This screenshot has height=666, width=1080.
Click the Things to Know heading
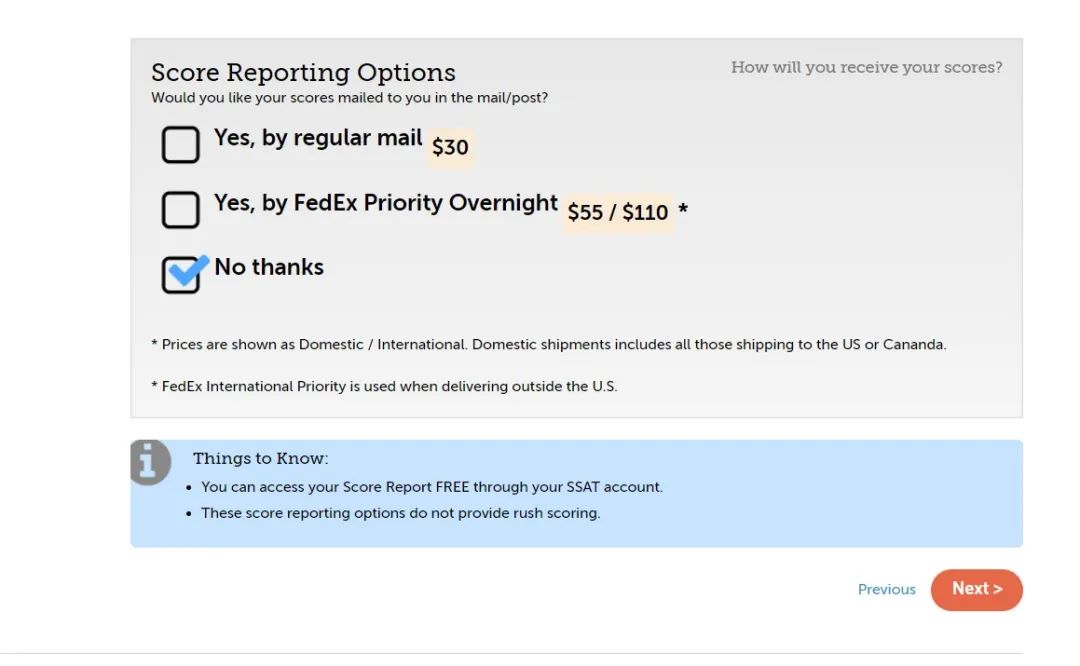click(260, 459)
